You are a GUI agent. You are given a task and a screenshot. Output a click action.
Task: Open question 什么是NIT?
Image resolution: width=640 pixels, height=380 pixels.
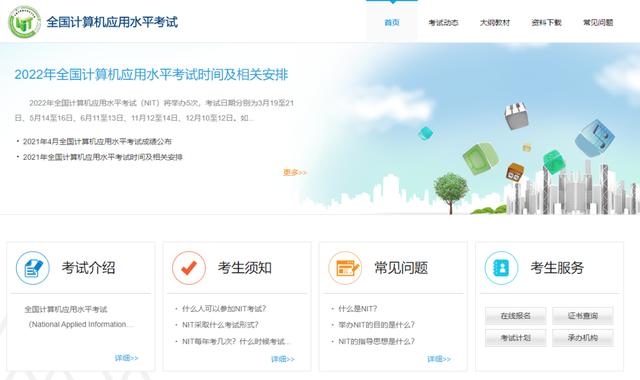pos(358,309)
